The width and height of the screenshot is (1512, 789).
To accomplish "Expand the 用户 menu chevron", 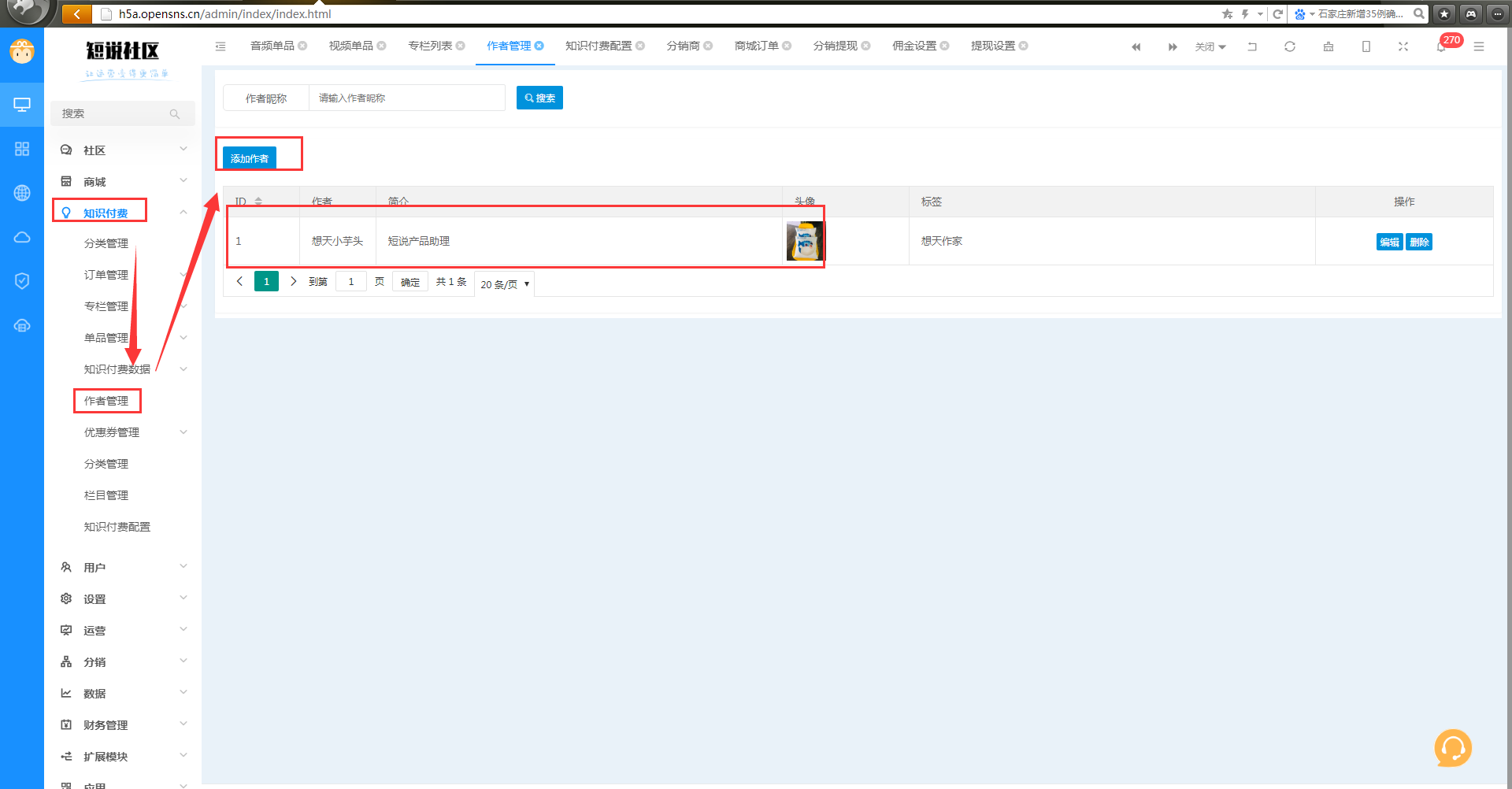I will click(183, 567).
